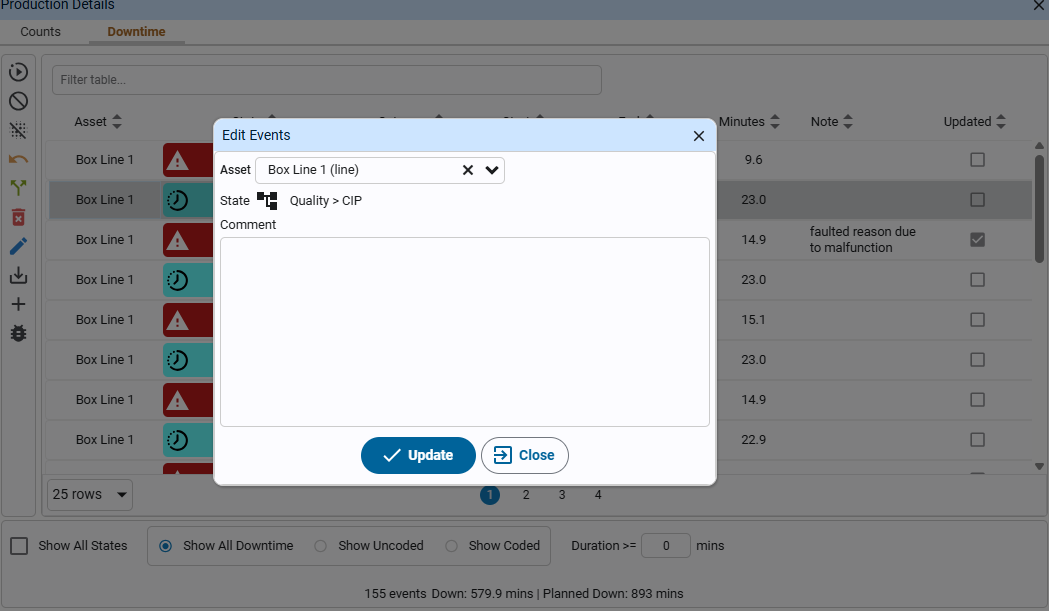Screen dimensions: 1049x611
Task: Click the download/export icon in the sidebar
Action: pyautogui.click(x=18, y=275)
